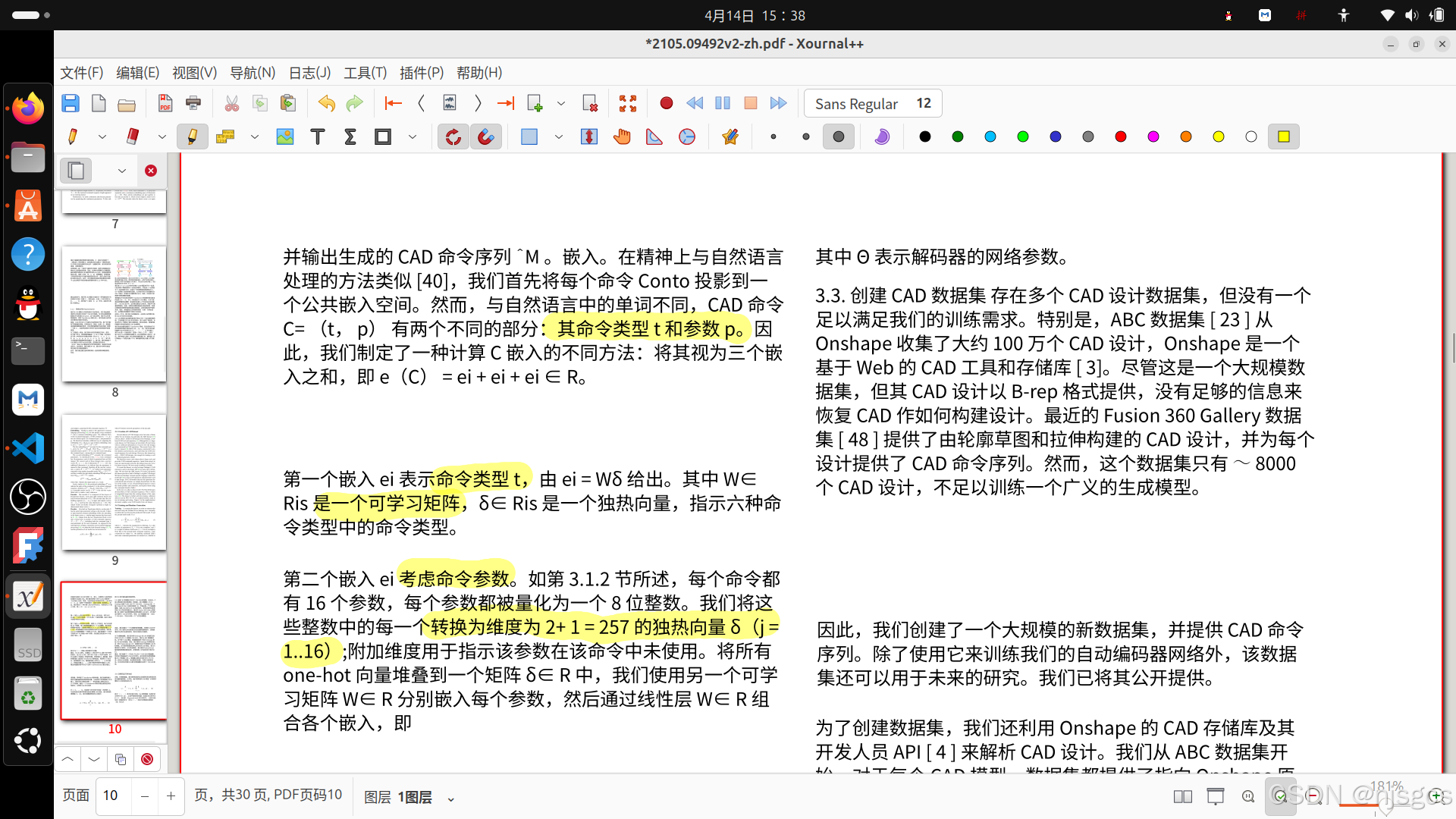Pick the red color swatch

[x=1121, y=136]
